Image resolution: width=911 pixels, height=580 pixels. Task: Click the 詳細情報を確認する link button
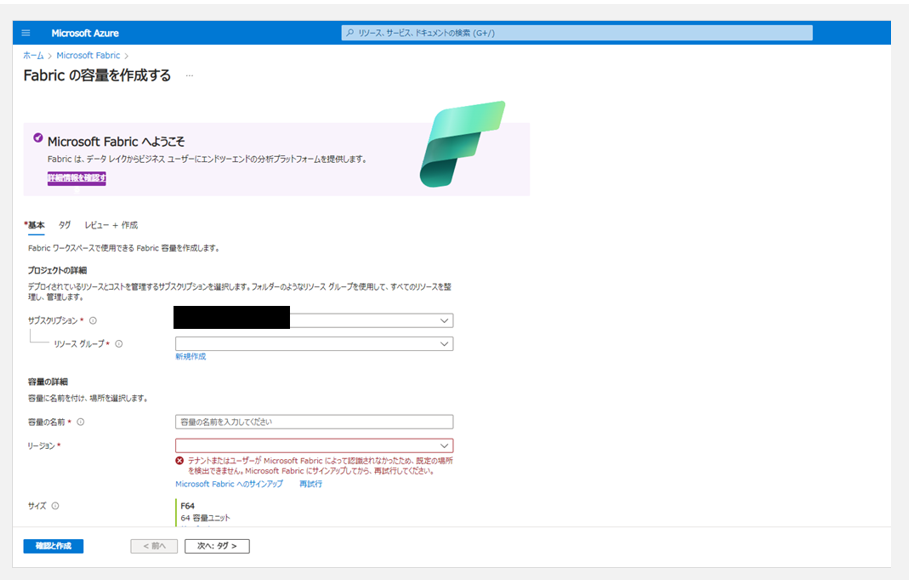coord(77,178)
